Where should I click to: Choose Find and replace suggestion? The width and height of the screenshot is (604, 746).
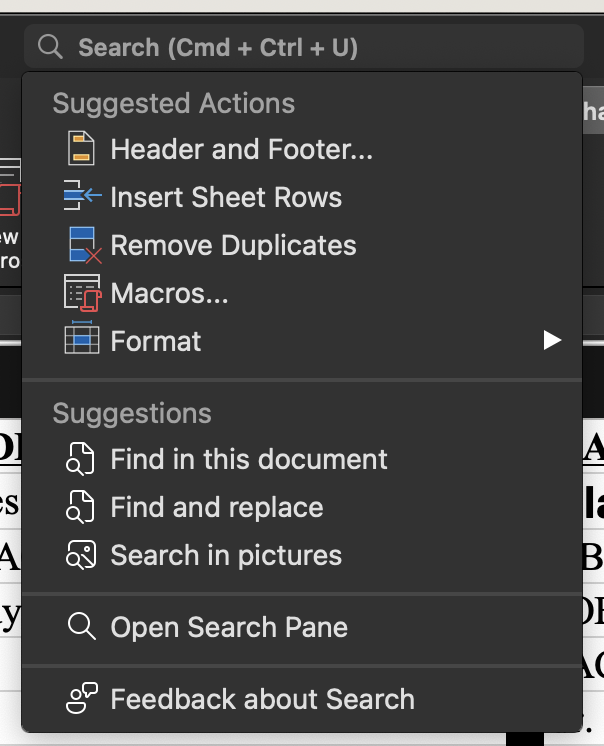click(x=217, y=507)
